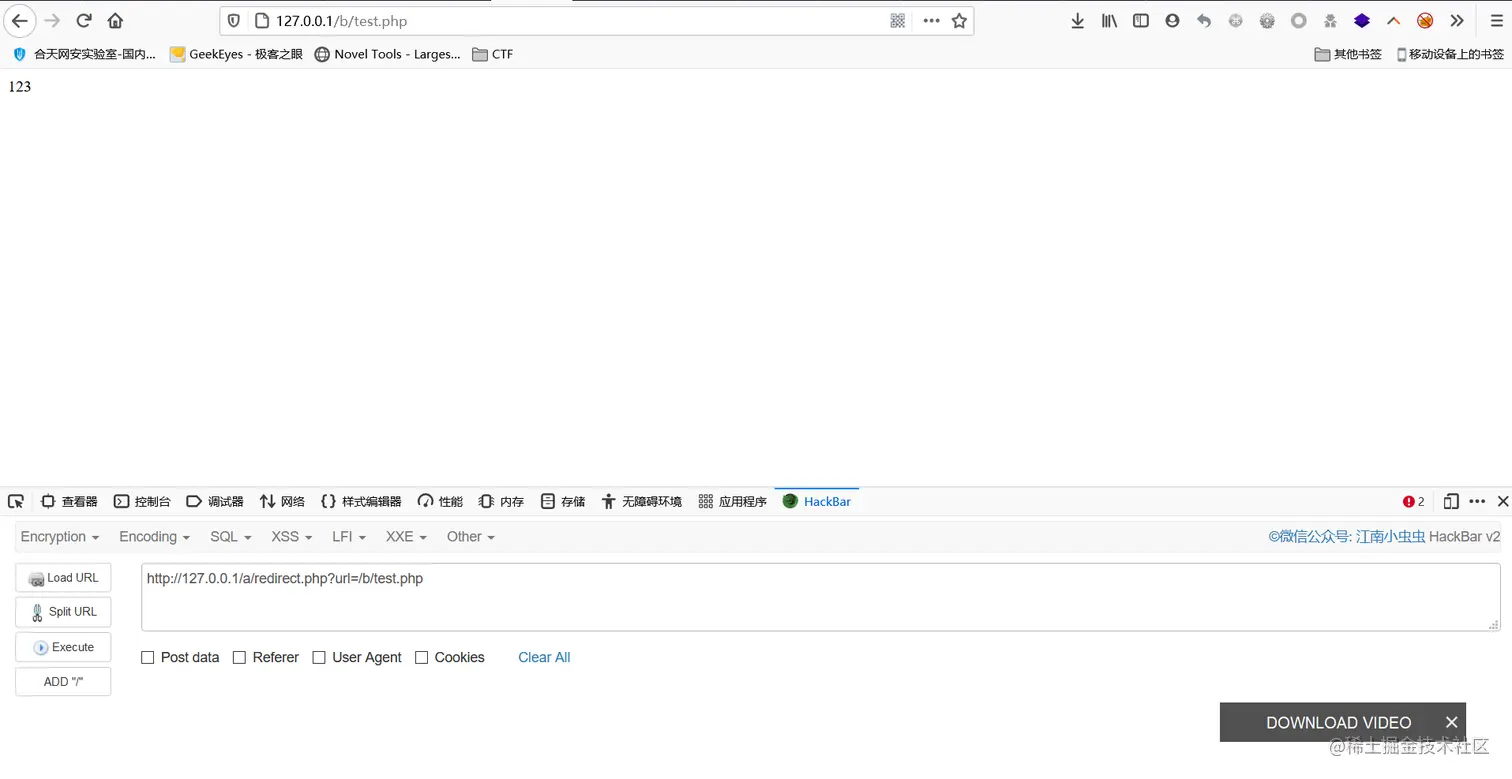Viewport: 1512px width, 779px height.
Task: Click the orange blocked extension icon
Action: (1425, 20)
